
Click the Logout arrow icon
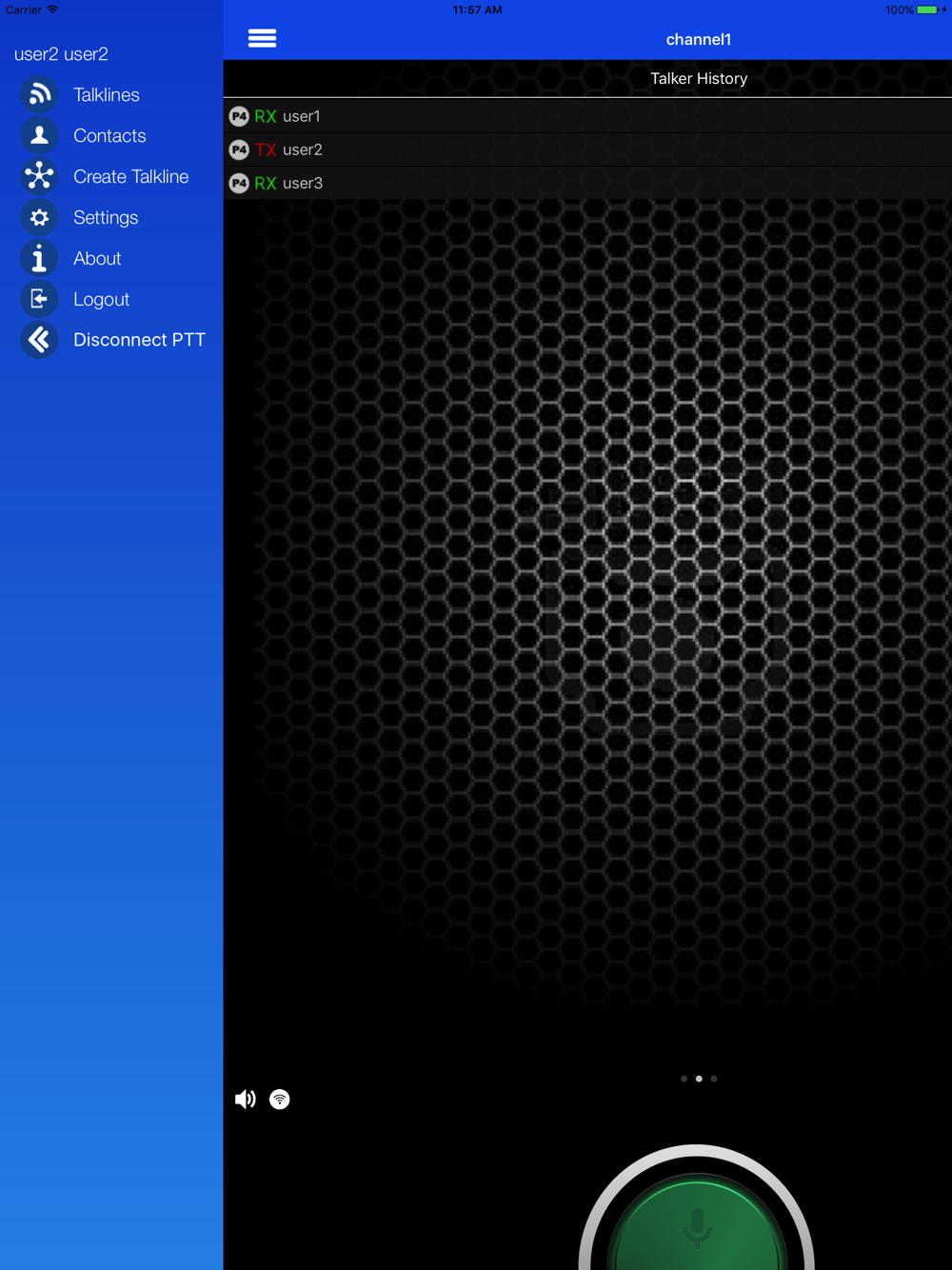[39, 299]
